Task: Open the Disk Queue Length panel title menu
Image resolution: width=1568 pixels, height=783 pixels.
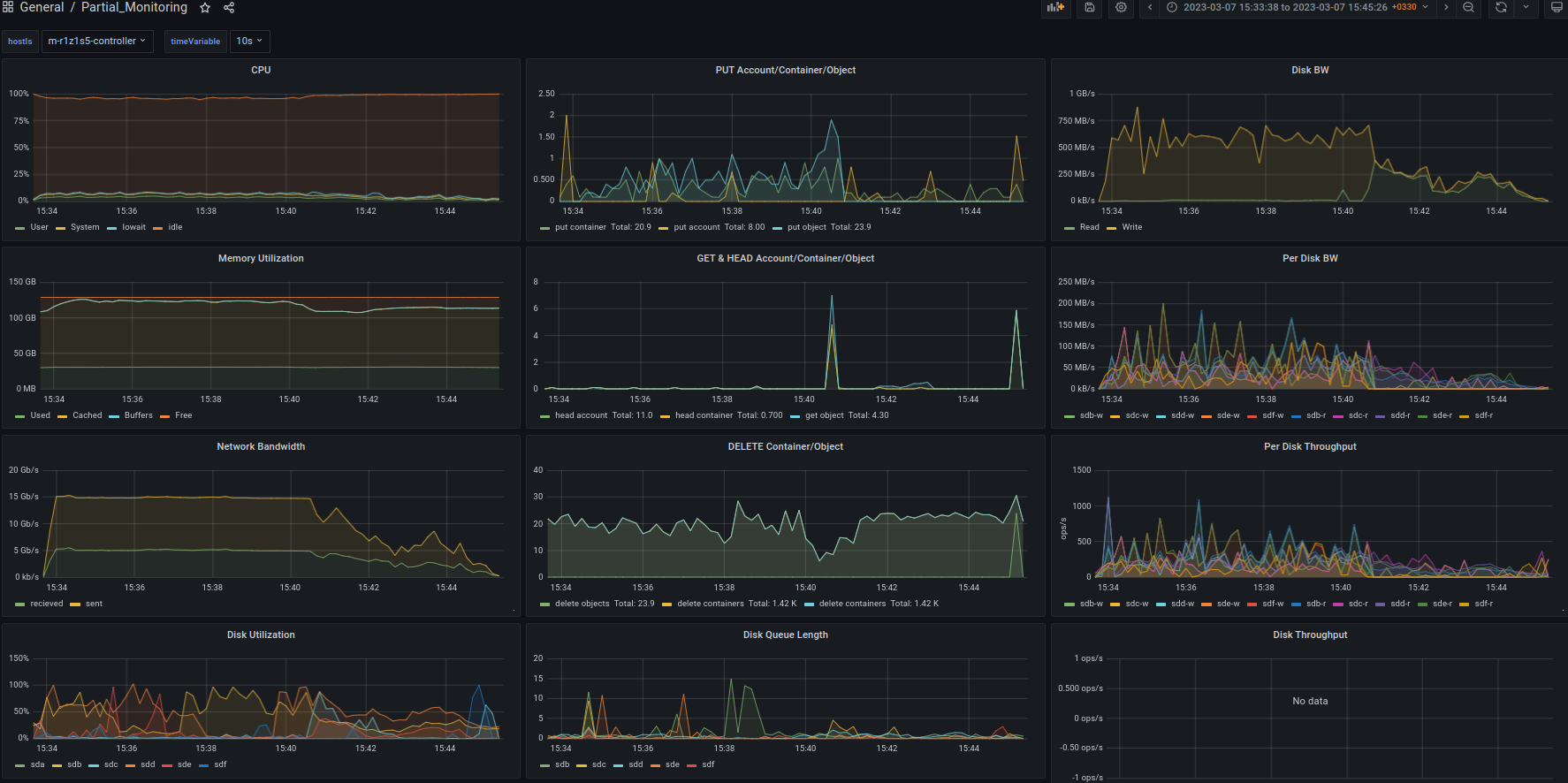Action: pyautogui.click(x=785, y=635)
